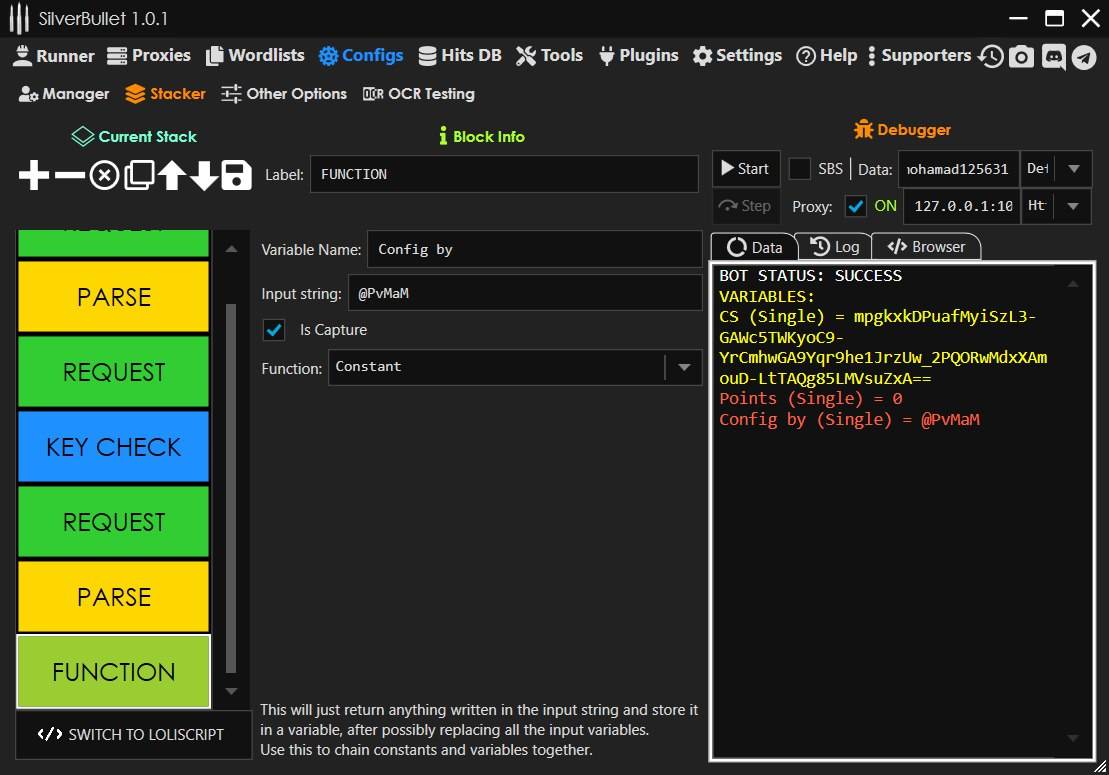The image size is (1109, 775).
Task: Open the proxy type dropdown
Action: pos(1074,206)
